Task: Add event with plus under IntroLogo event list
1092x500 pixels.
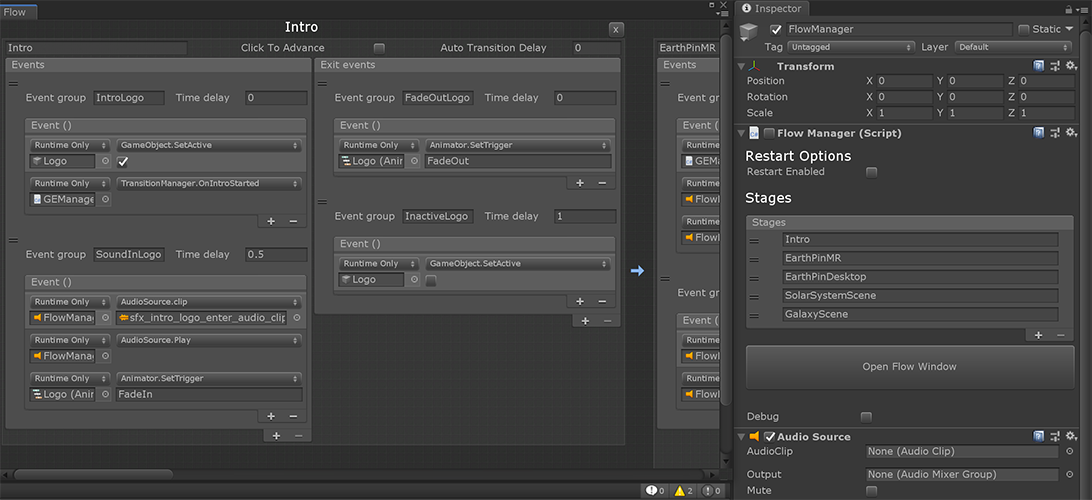Action: tap(271, 221)
